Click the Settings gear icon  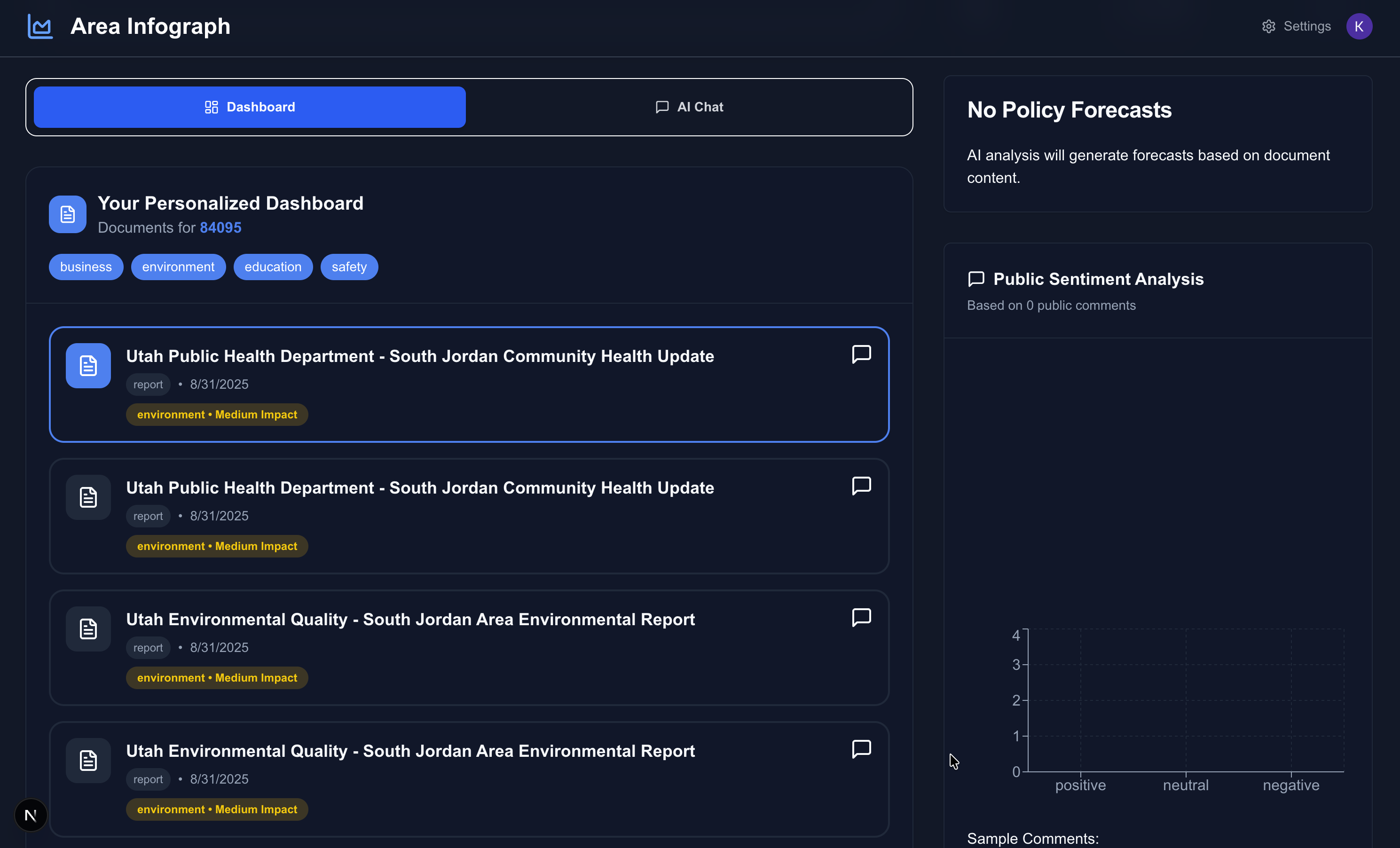[1268, 26]
